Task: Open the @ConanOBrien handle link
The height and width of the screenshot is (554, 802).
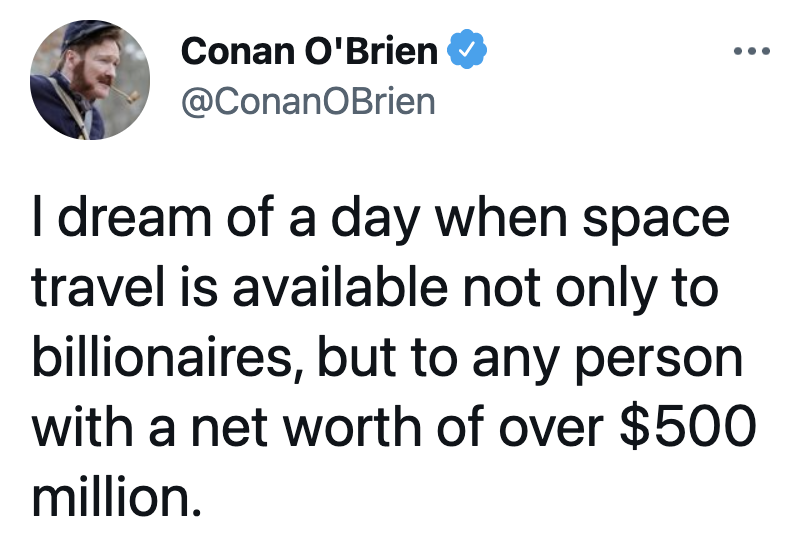Action: click(308, 102)
